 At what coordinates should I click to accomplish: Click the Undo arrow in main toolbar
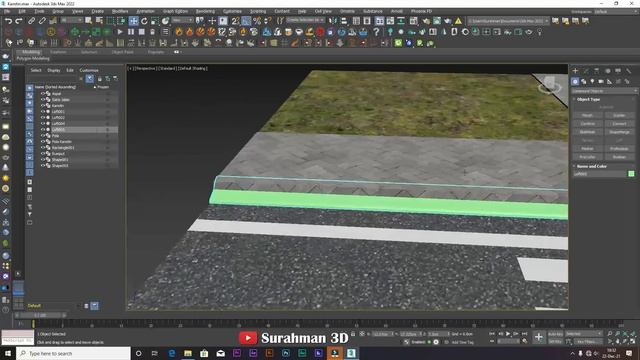[x=9, y=20]
